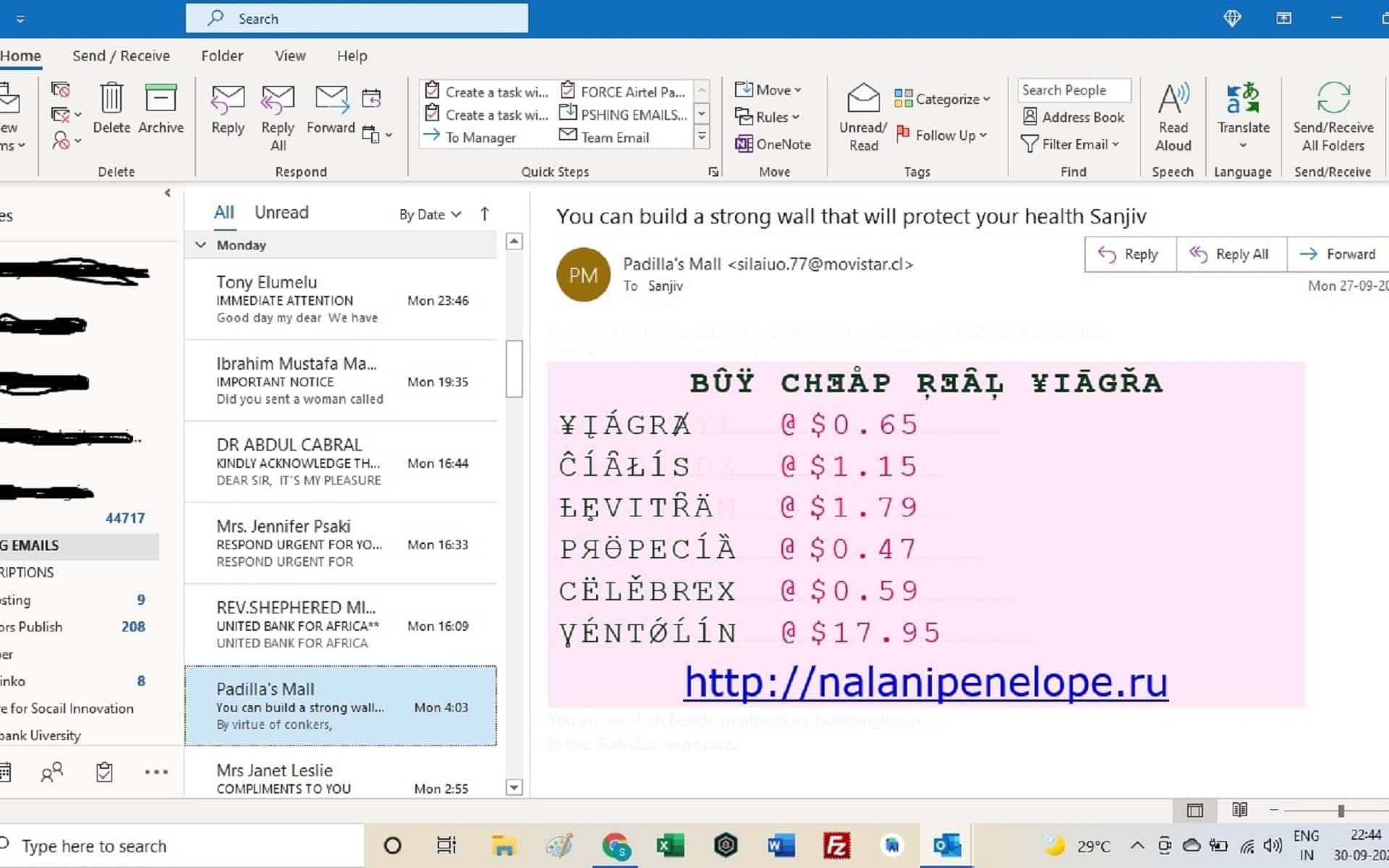
Task: Expand the Quick Steps gallery
Action: click(702, 137)
